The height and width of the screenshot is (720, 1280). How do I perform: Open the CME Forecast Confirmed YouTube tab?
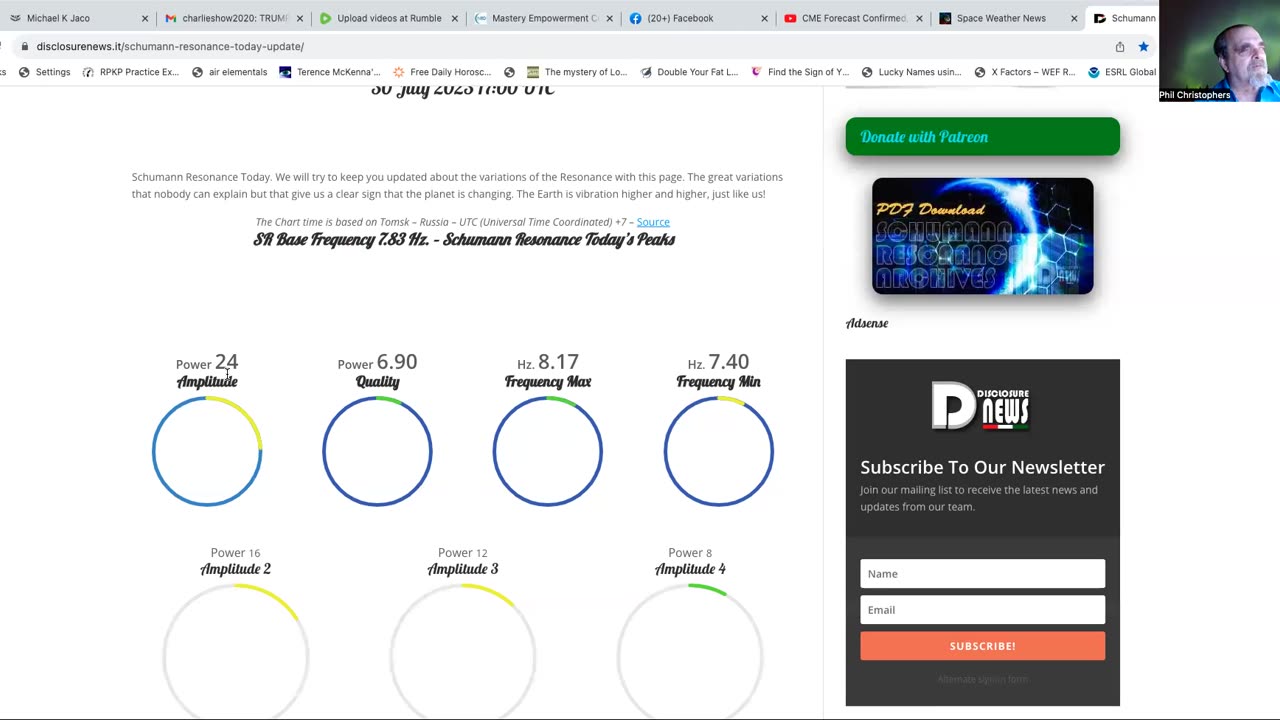coord(853,18)
